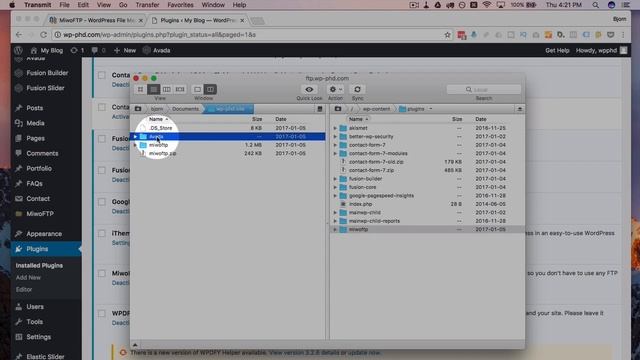This screenshot has width=640, height=360.
Task: Reload the browser page
Action: tap(43, 35)
